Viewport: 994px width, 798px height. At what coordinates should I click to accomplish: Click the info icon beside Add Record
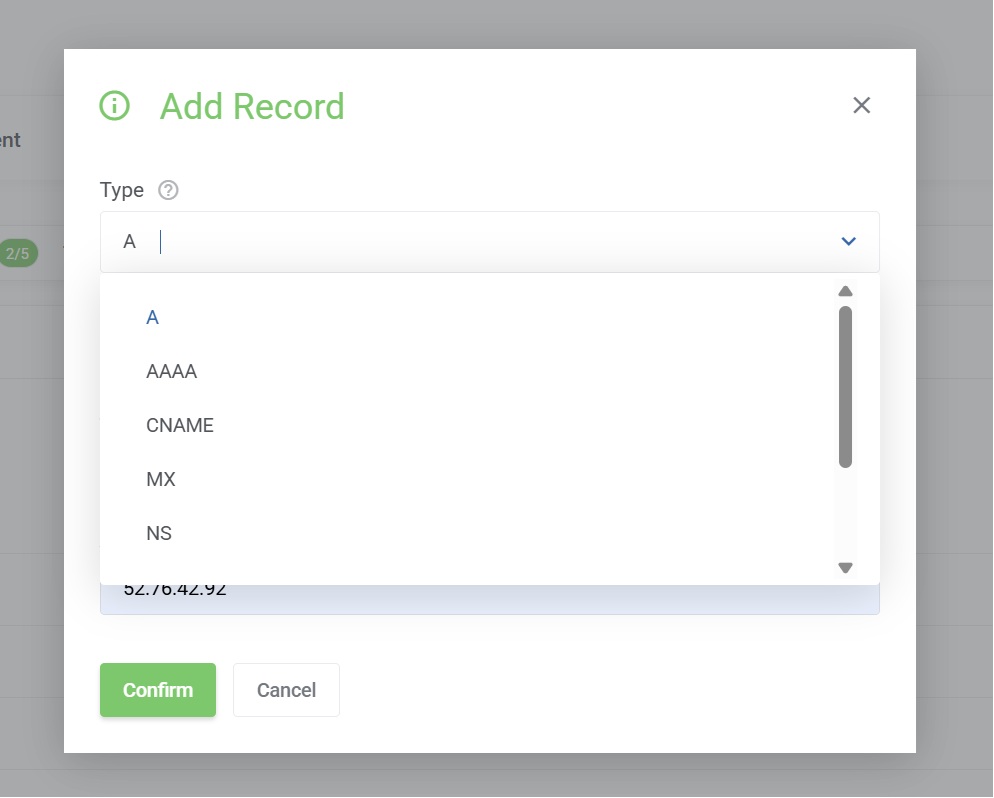point(115,105)
